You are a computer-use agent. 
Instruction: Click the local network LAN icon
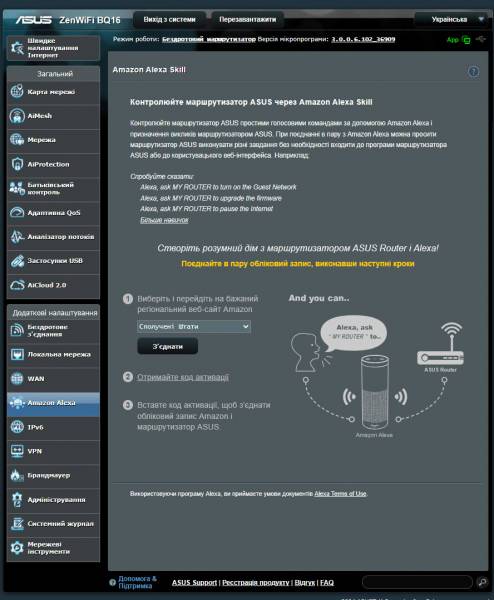point(17,354)
